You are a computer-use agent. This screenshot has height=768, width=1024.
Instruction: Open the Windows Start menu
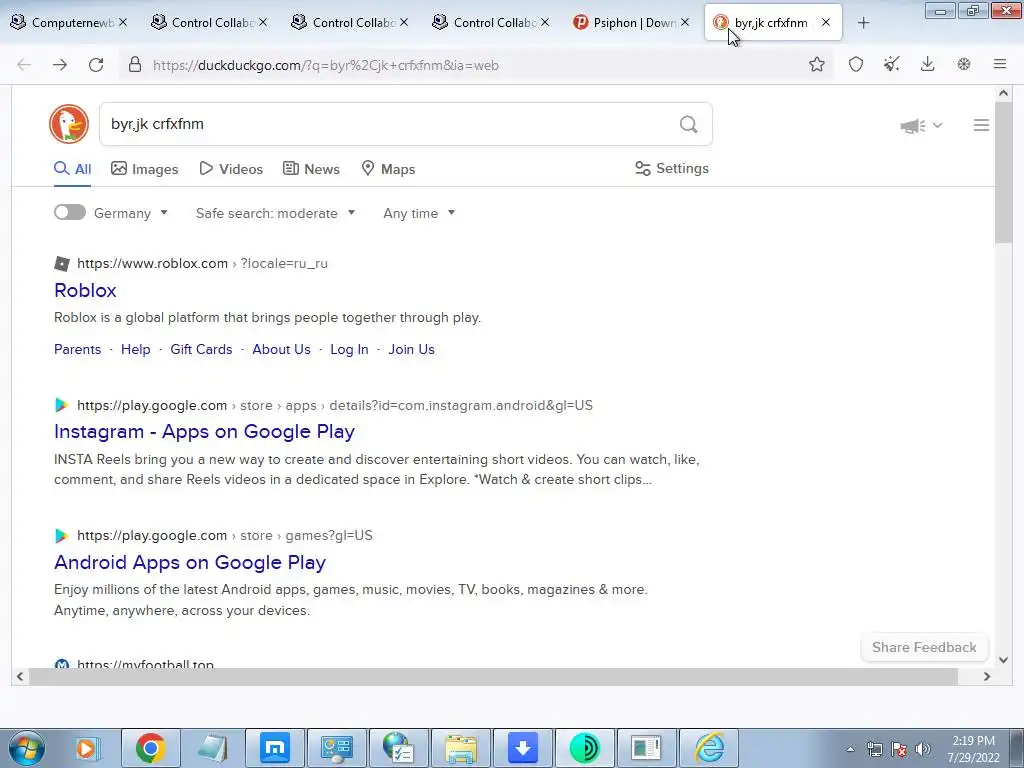[x=26, y=748]
